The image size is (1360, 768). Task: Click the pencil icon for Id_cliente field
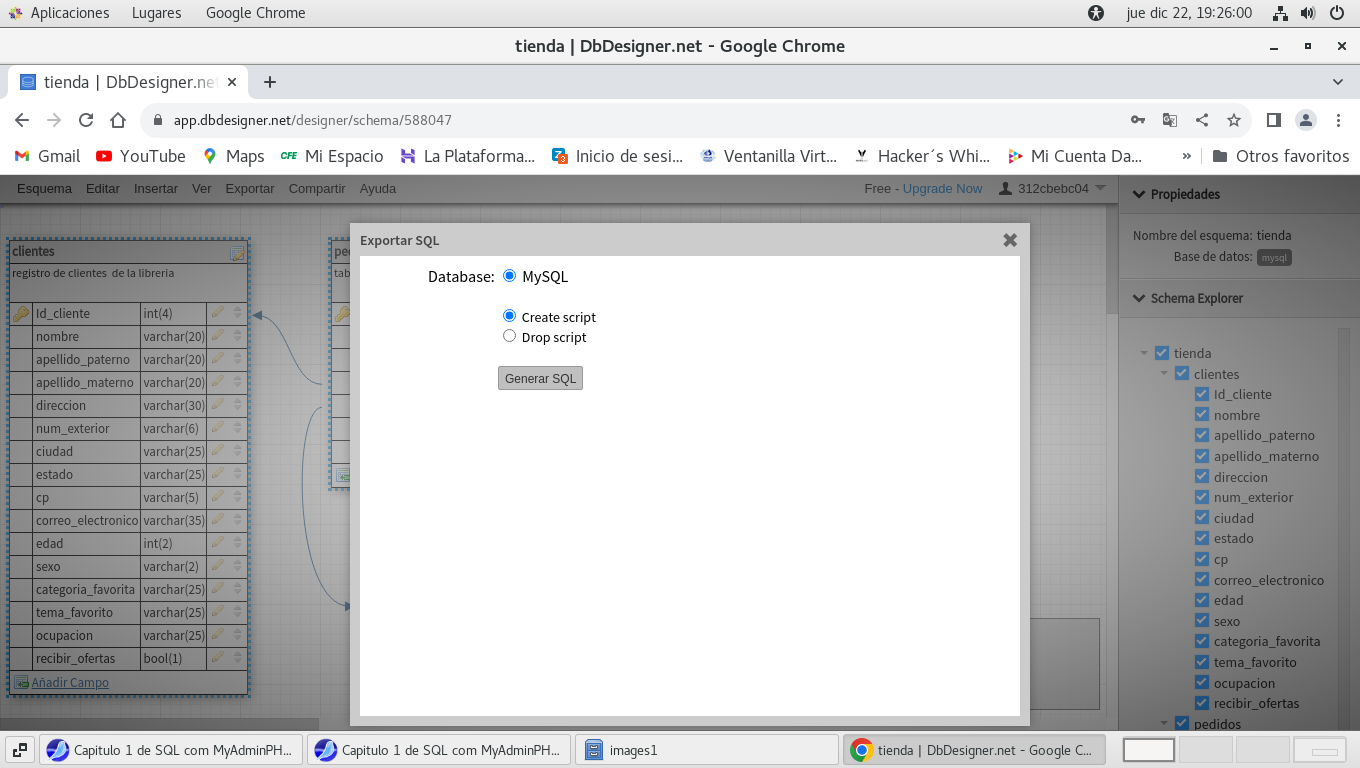217,313
